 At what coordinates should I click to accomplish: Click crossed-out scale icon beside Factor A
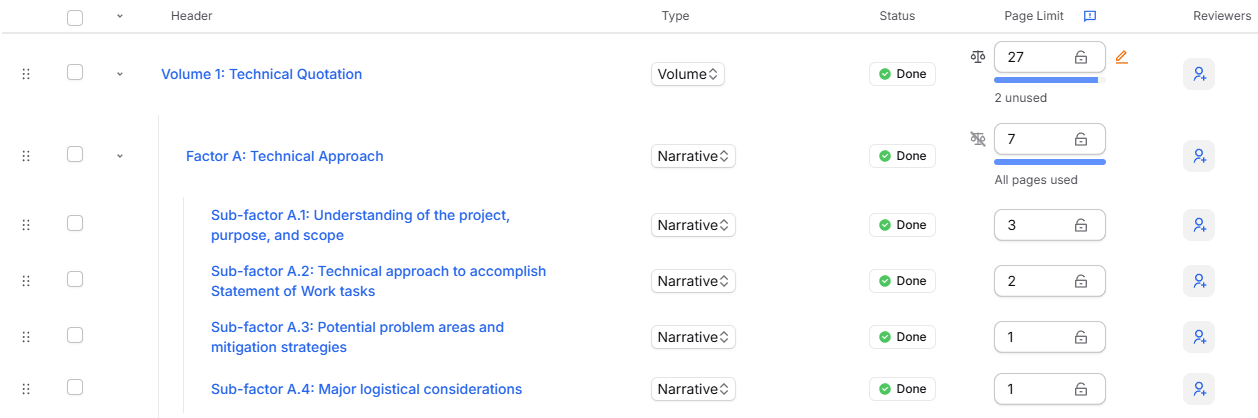[x=978, y=139]
